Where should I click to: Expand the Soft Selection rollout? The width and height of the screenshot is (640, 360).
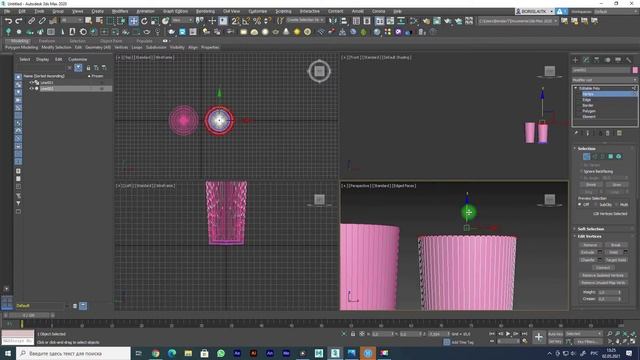pos(591,229)
